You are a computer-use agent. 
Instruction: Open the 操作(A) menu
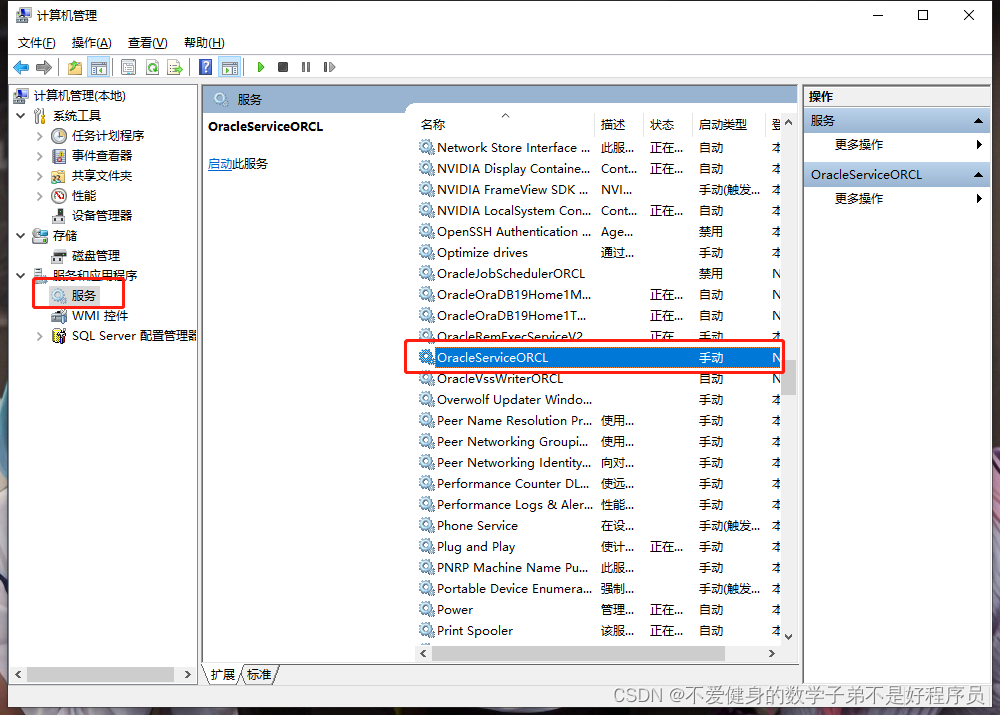pos(91,43)
